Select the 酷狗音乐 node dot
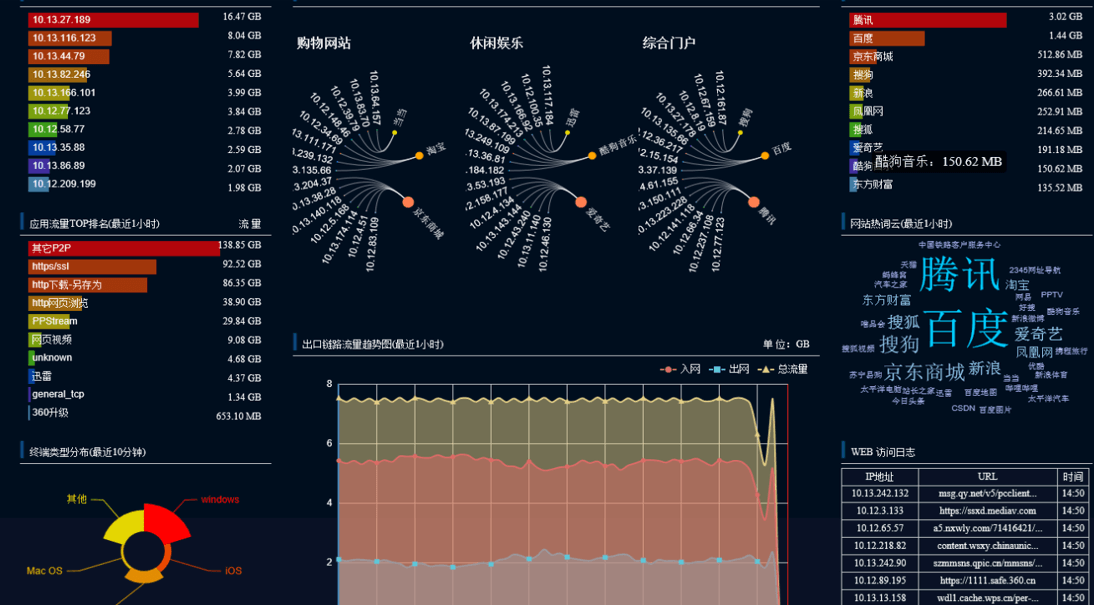The height and width of the screenshot is (605, 1094). pyautogui.click(x=592, y=155)
